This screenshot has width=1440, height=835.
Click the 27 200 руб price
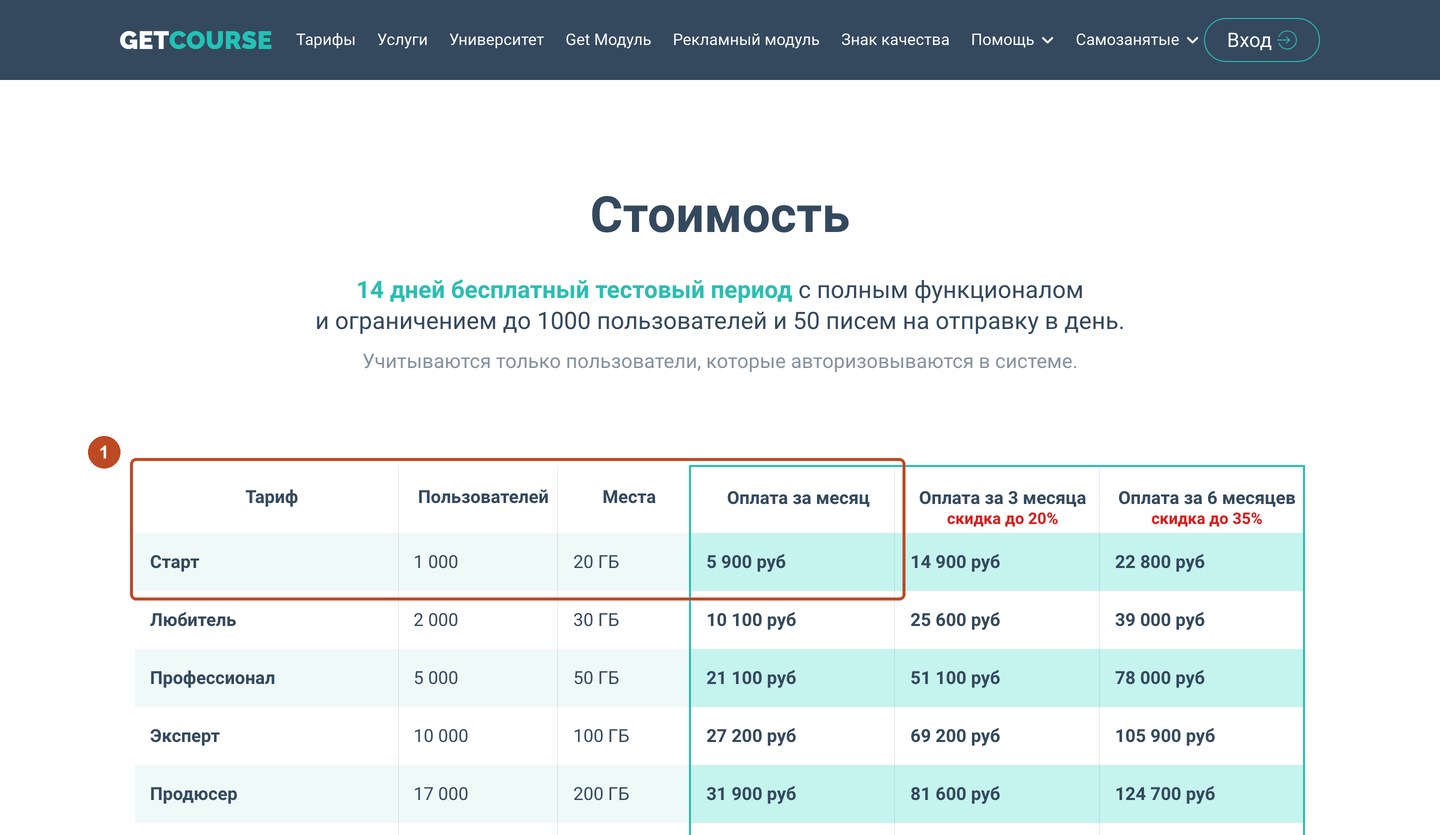(x=751, y=736)
